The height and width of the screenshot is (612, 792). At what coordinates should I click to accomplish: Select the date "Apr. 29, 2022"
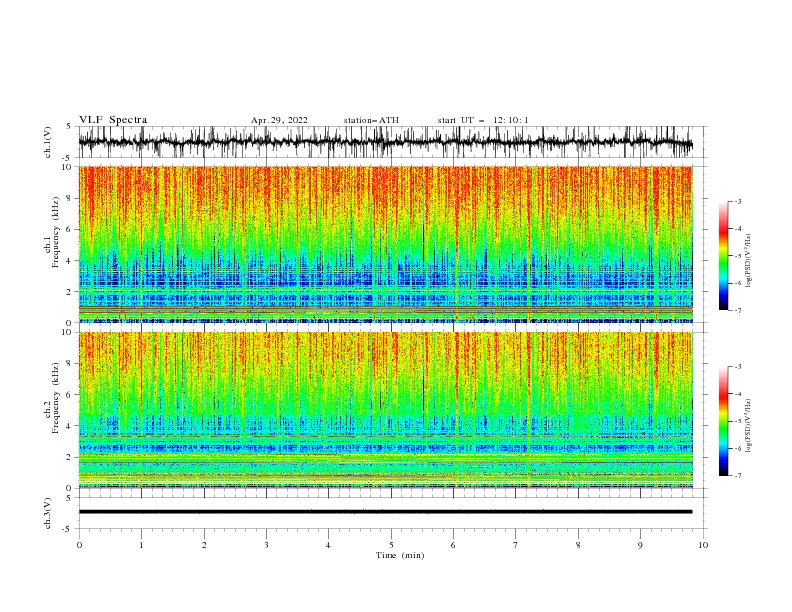pyautogui.click(x=279, y=120)
